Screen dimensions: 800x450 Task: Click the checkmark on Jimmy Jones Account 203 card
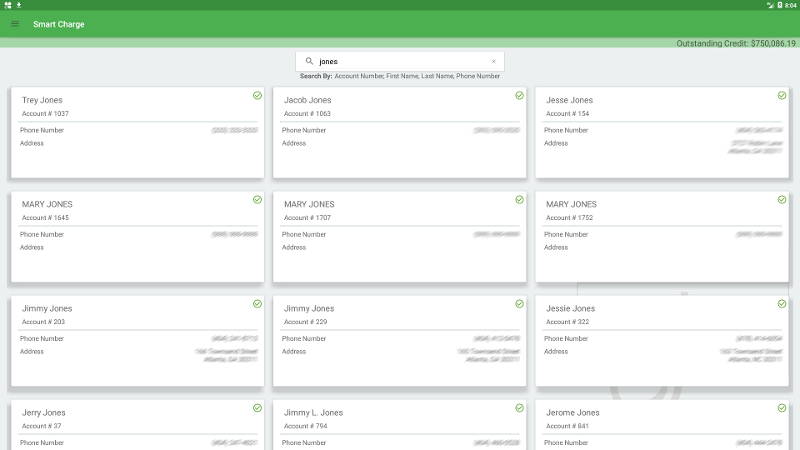257,304
